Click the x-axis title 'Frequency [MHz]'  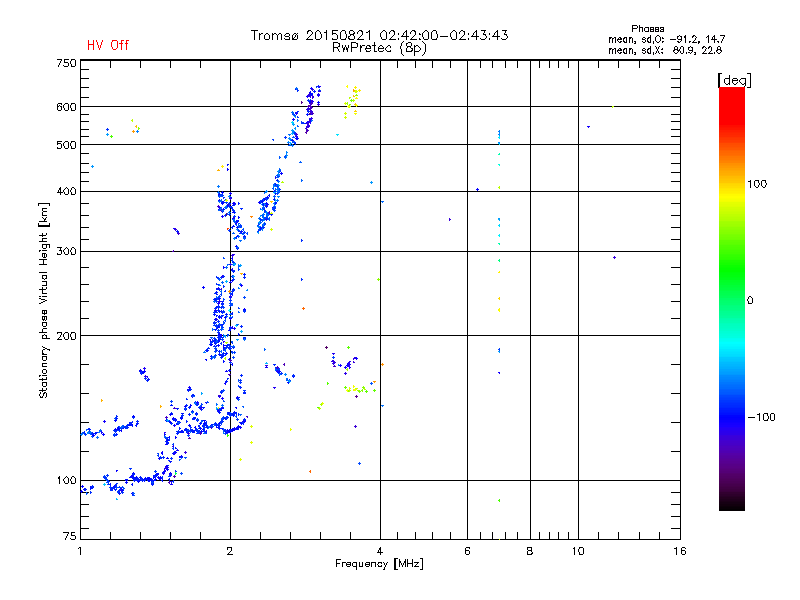tap(379, 564)
